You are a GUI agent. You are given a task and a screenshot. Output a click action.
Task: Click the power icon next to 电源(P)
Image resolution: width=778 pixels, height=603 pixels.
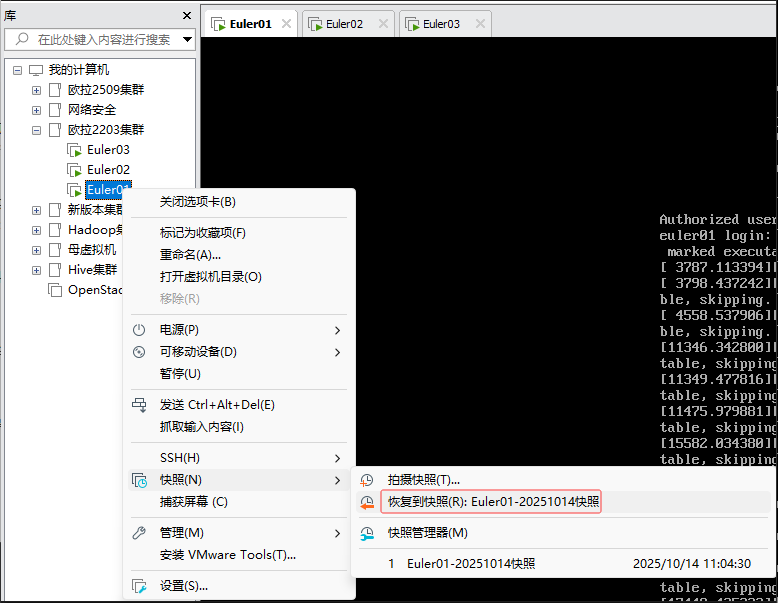139,330
